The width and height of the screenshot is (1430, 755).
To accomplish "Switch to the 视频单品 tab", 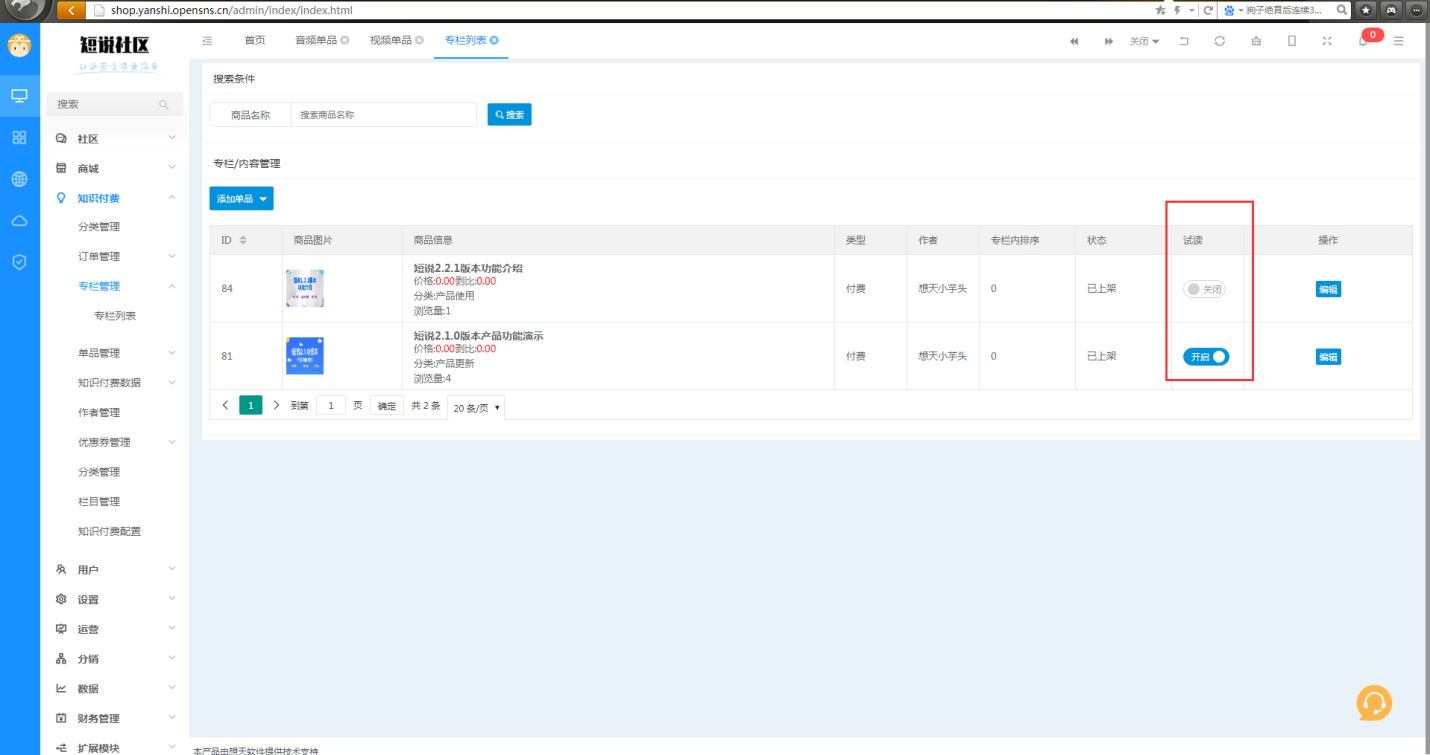I will [x=391, y=41].
